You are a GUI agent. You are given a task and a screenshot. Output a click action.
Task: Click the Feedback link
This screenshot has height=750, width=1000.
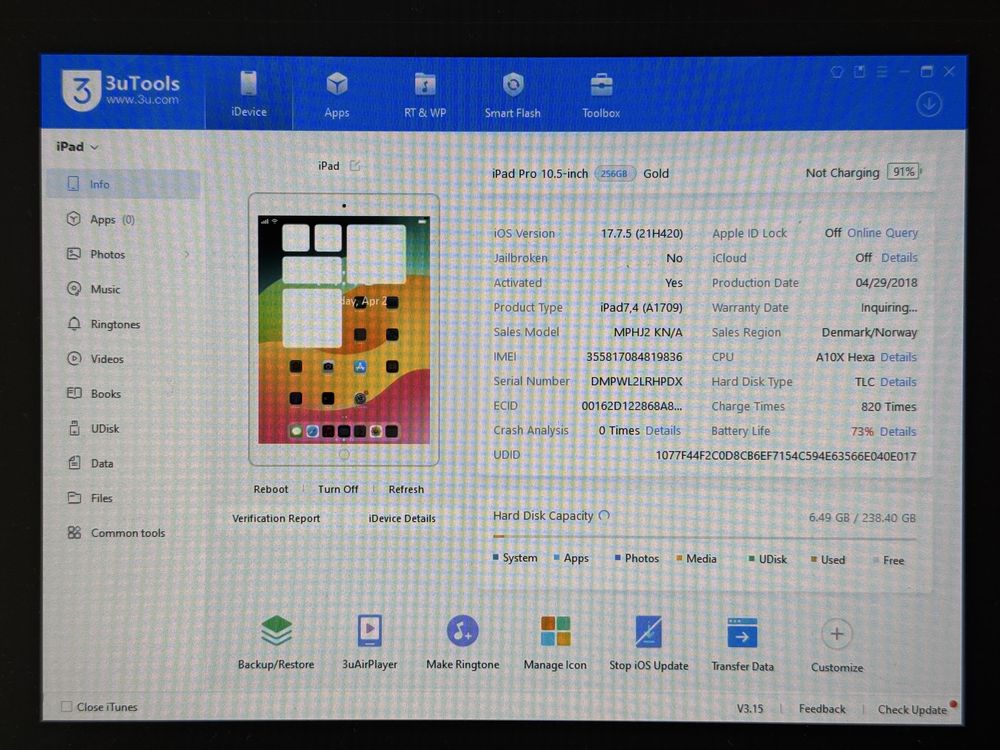pos(822,709)
